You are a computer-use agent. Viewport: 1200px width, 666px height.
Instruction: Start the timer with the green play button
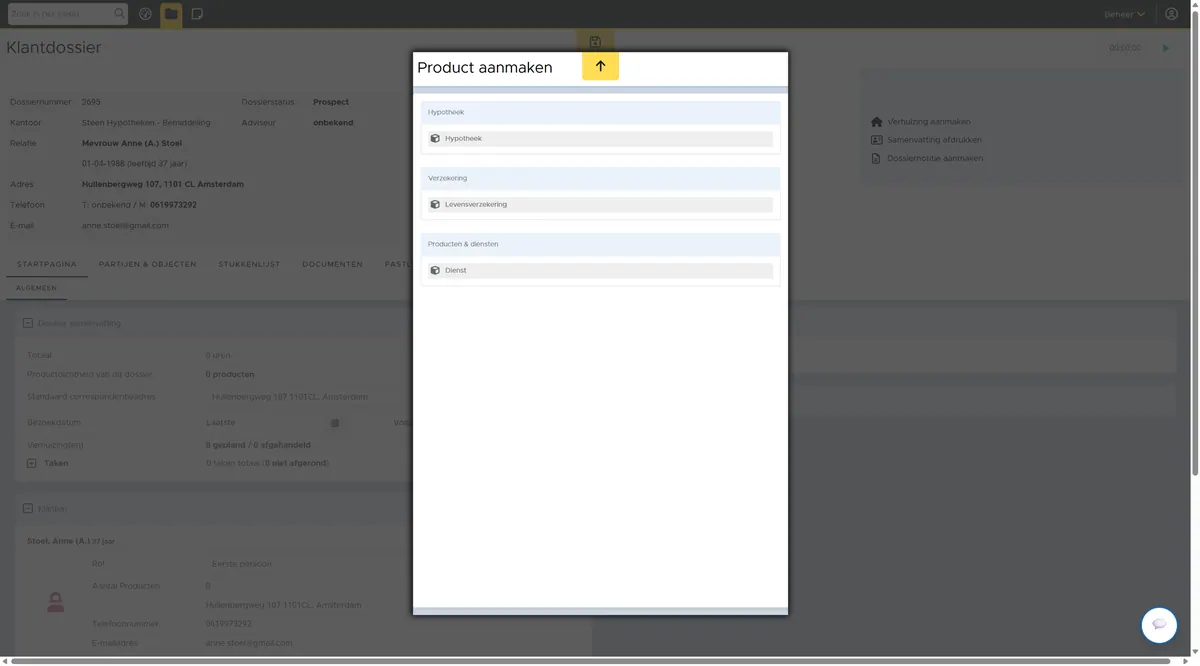coord(1165,48)
